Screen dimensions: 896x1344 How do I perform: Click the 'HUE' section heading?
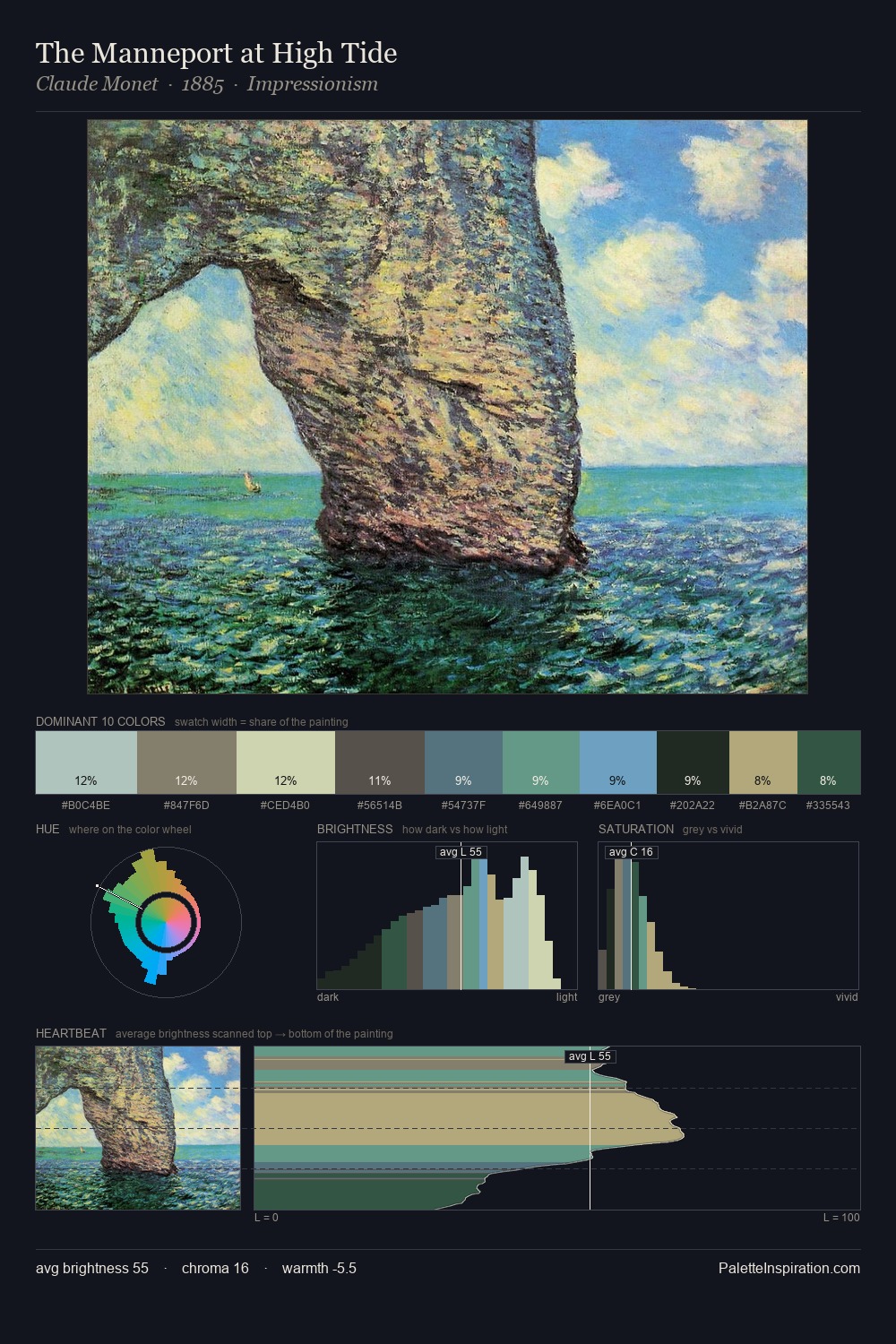[x=47, y=829]
